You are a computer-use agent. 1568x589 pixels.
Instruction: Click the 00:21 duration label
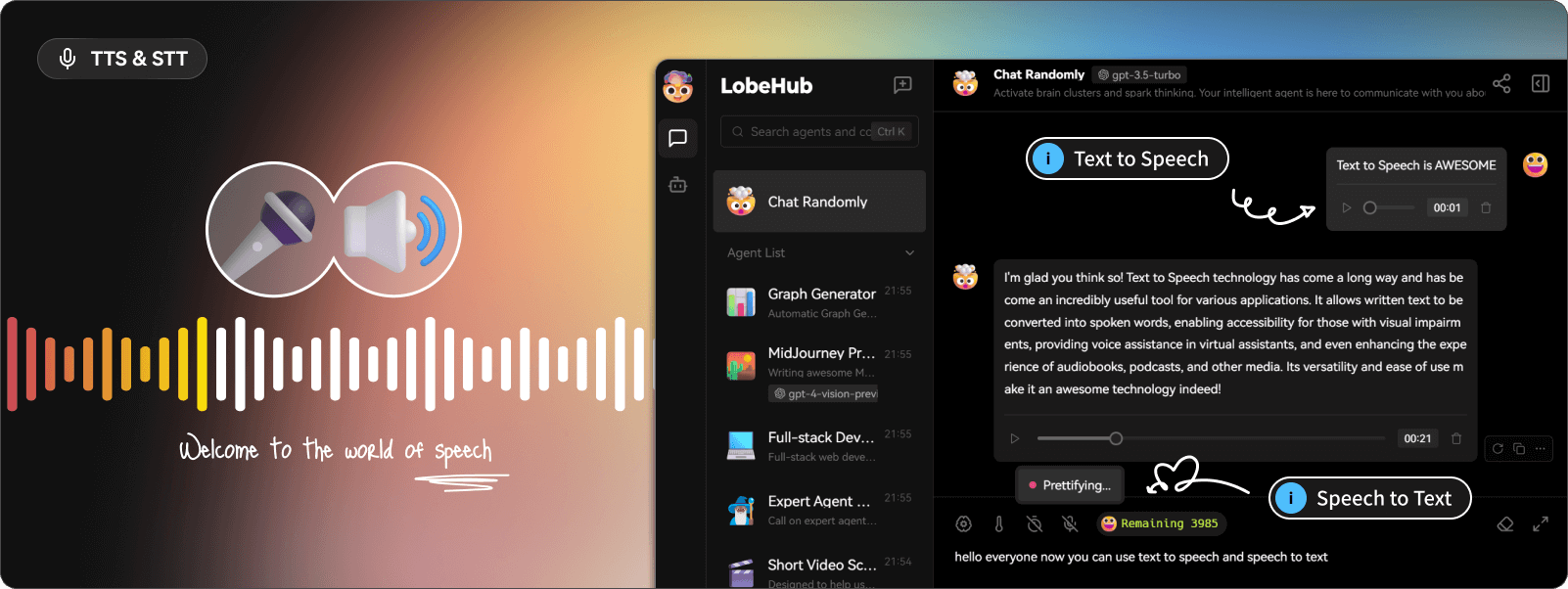click(1417, 438)
